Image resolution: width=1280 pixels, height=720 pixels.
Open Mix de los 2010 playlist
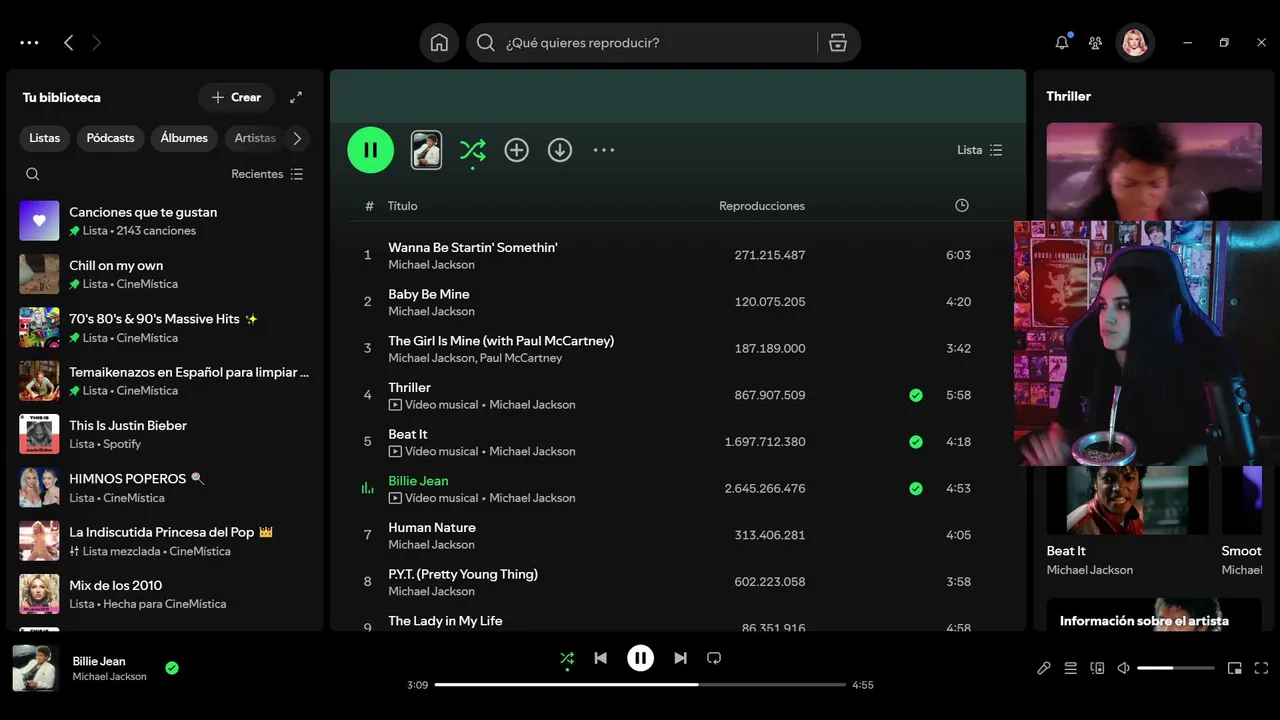point(165,594)
